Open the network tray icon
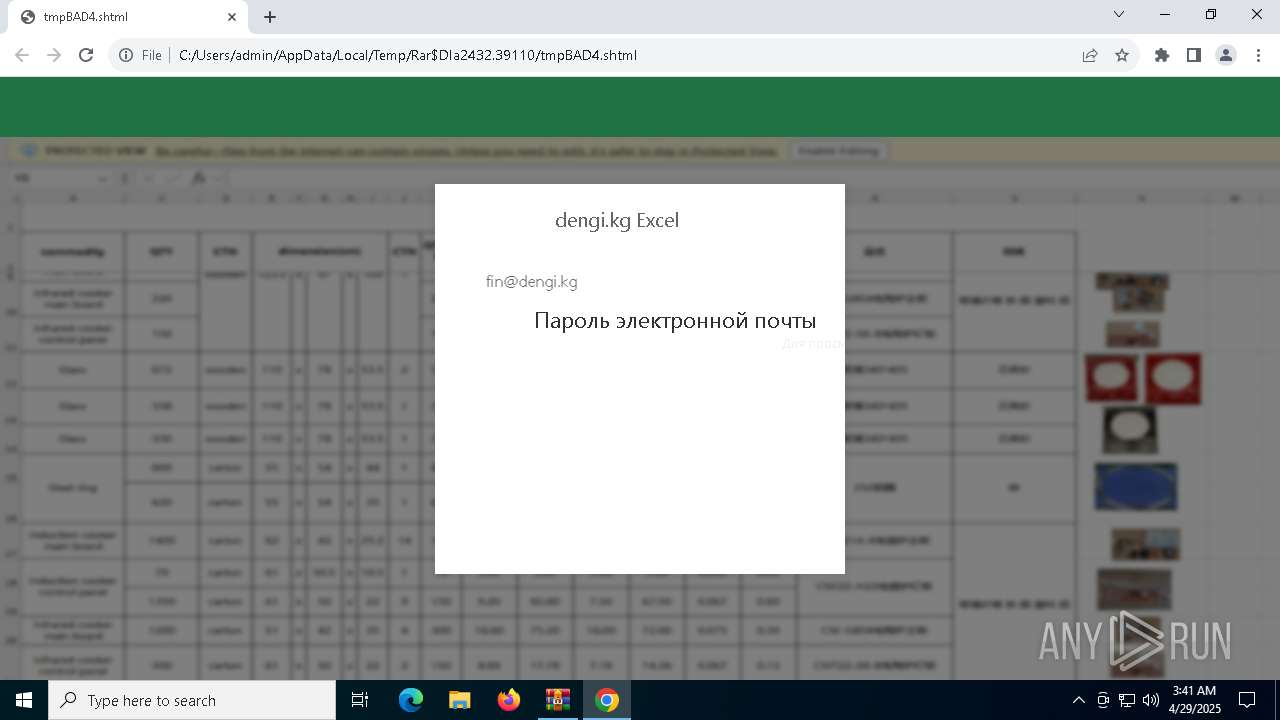Viewport: 1280px width, 720px height. point(1127,700)
